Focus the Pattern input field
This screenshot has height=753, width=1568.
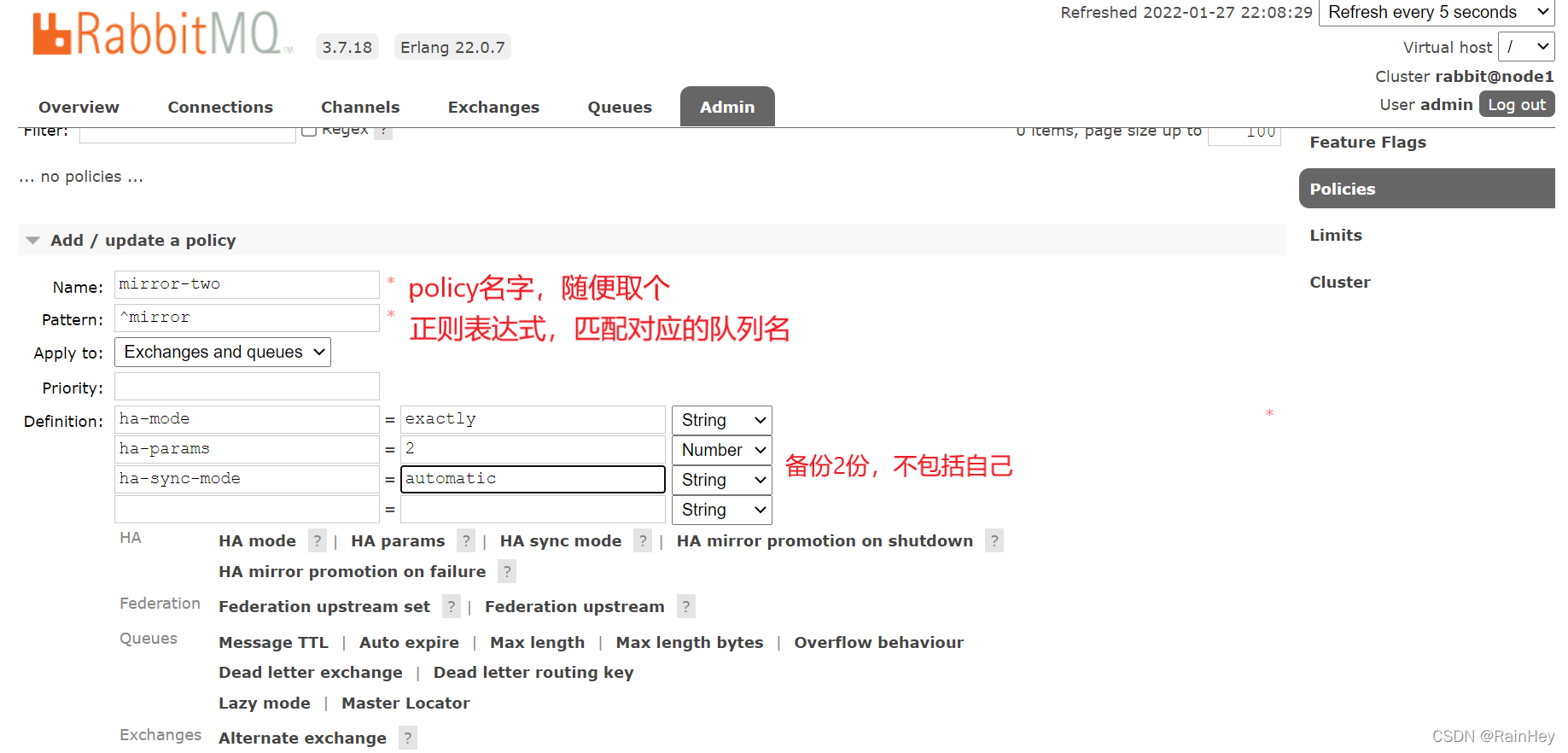click(x=247, y=318)
